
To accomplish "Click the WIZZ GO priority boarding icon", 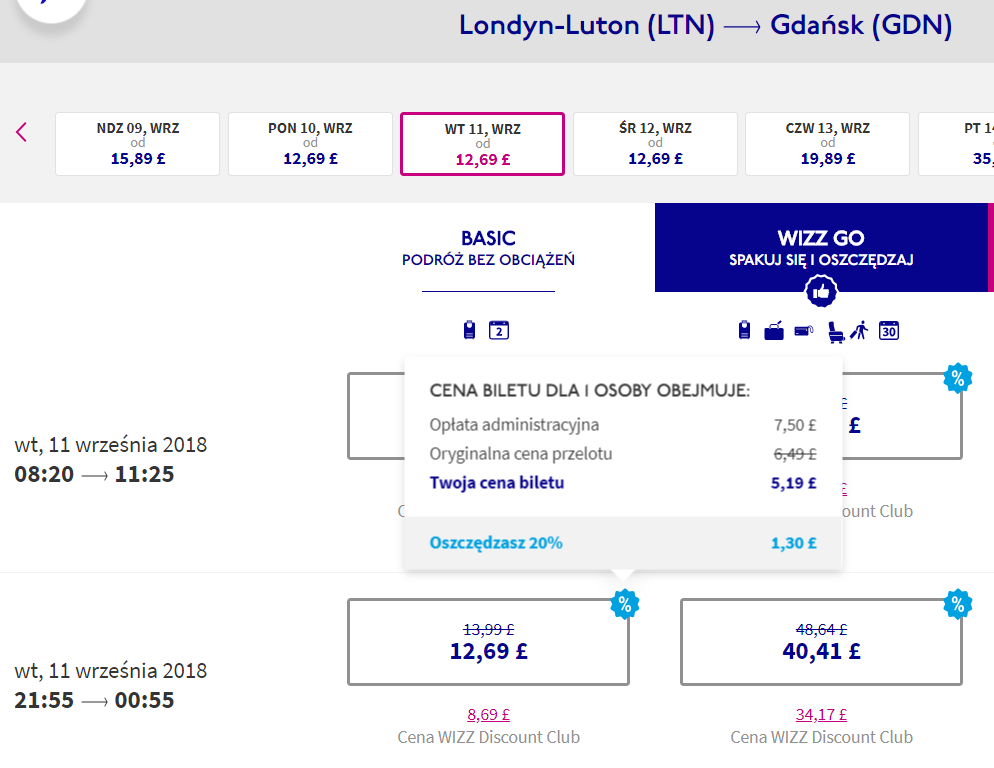I will coord(860,330).
